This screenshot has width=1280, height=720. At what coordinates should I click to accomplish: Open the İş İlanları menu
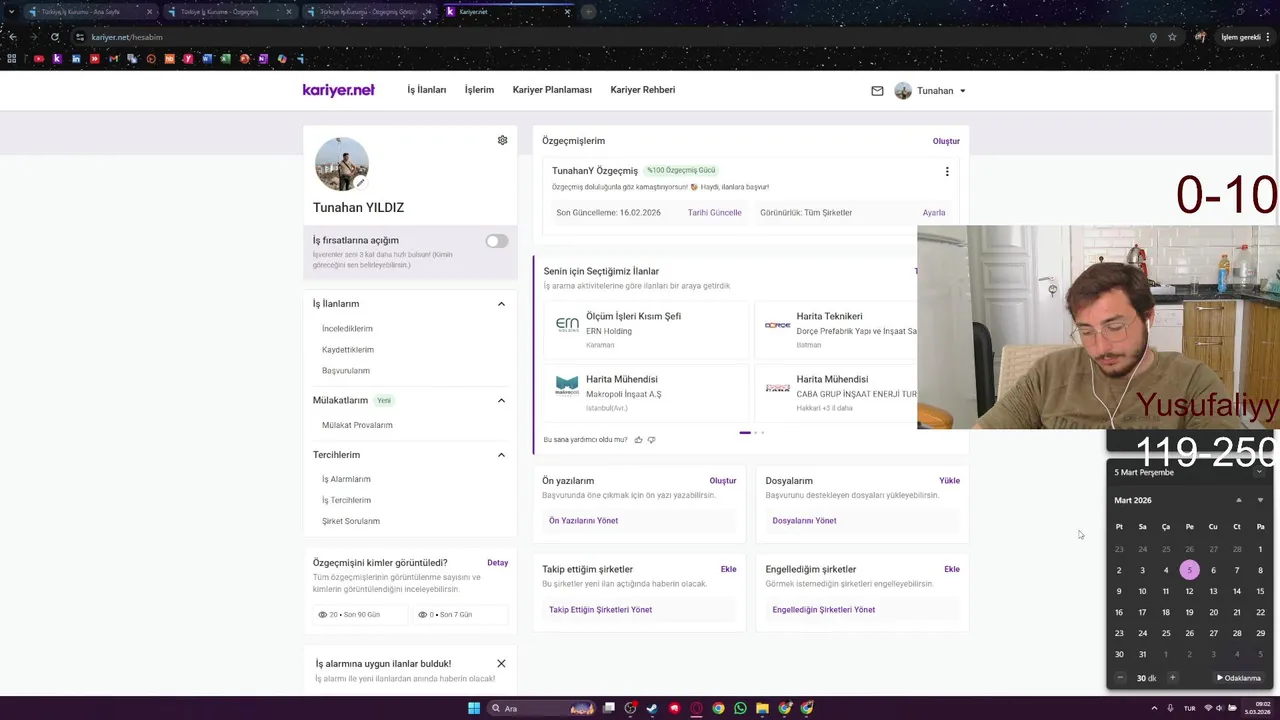(426, 90)
